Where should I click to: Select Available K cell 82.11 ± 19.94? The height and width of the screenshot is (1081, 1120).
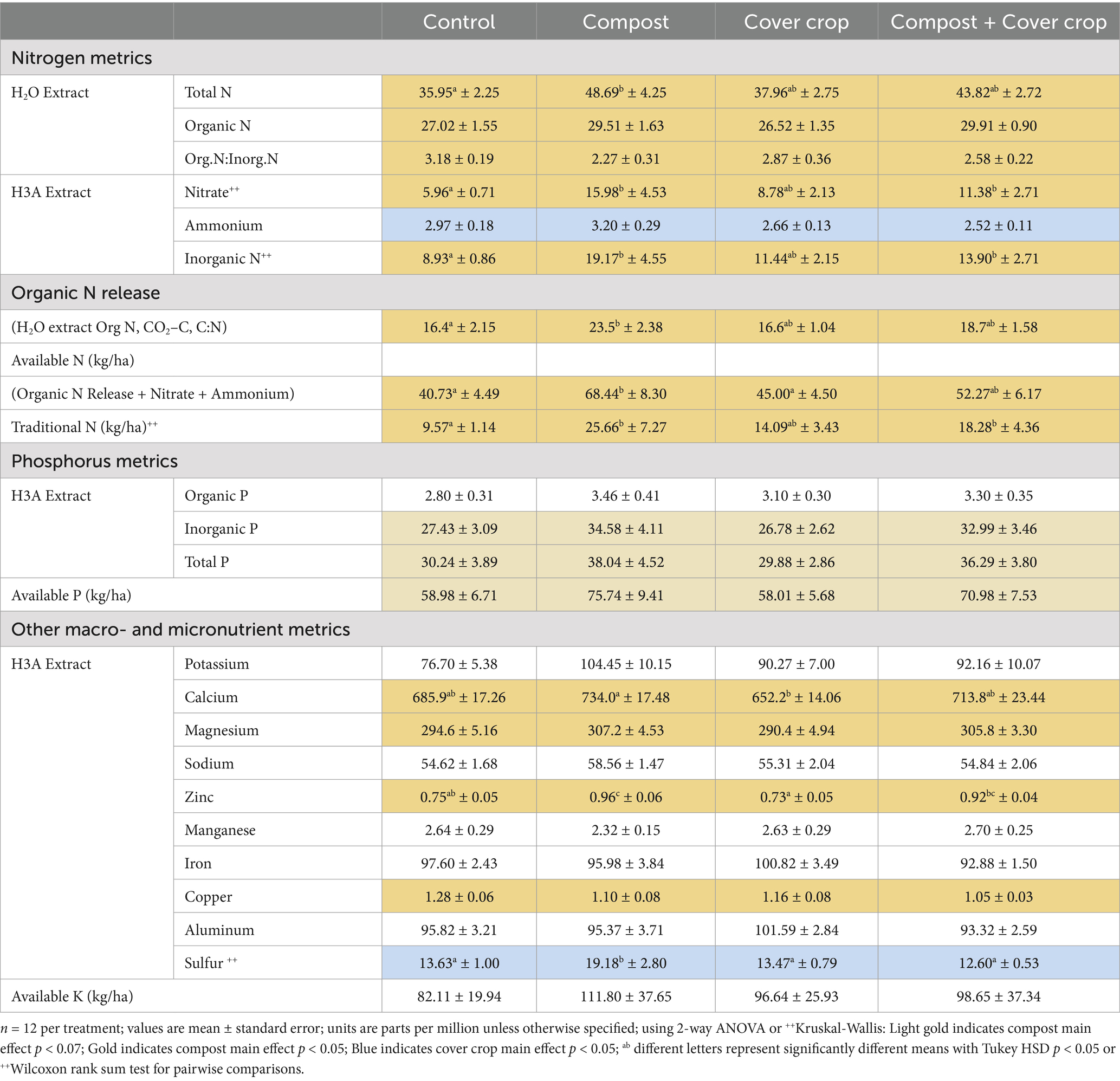[459, 996]
